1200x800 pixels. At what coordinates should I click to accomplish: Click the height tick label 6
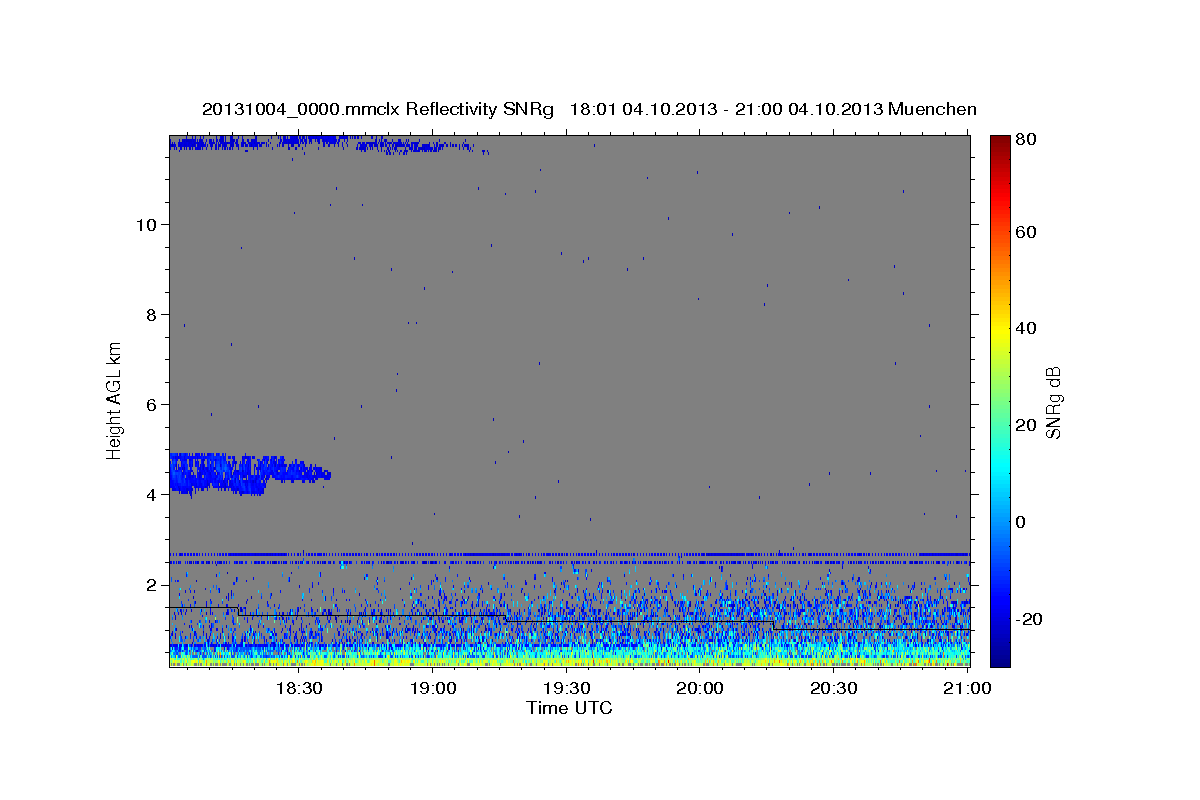150,405
